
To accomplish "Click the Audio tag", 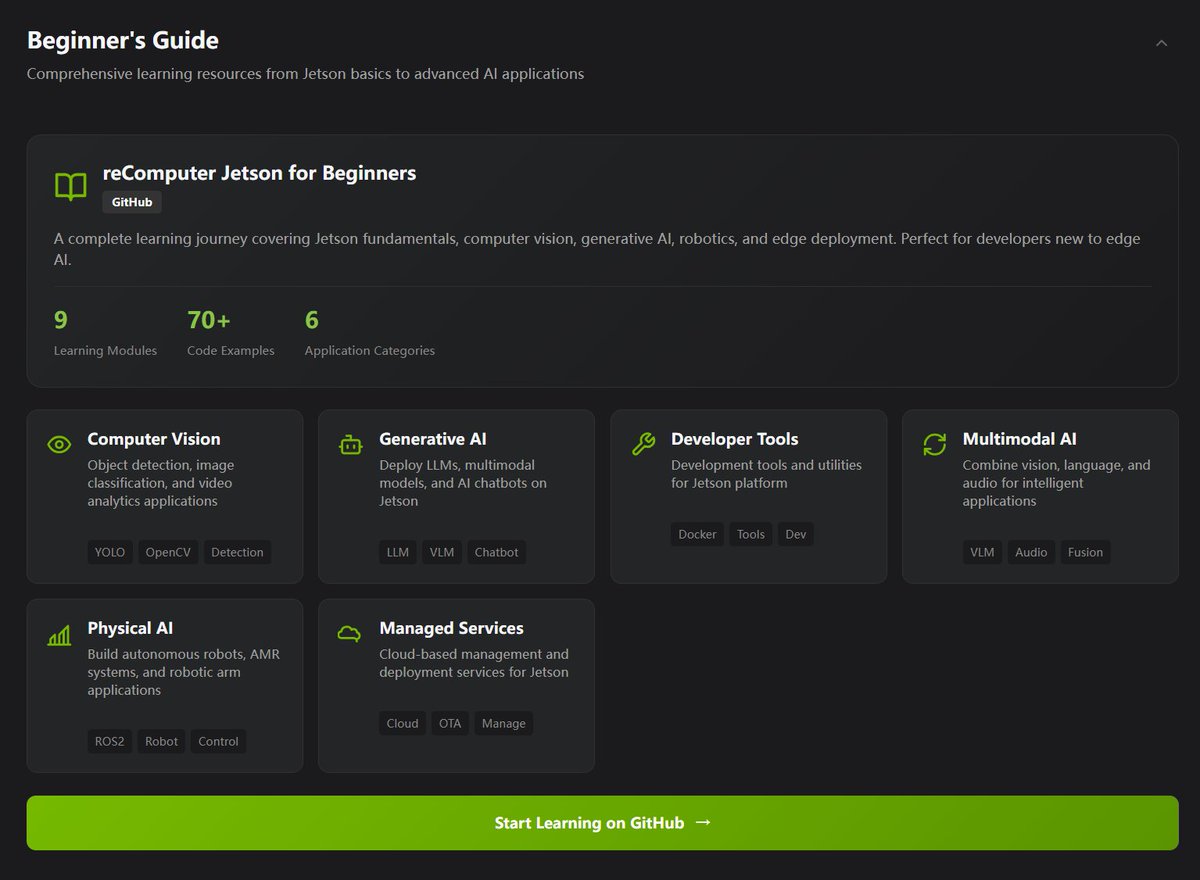I will (1031, 552).
